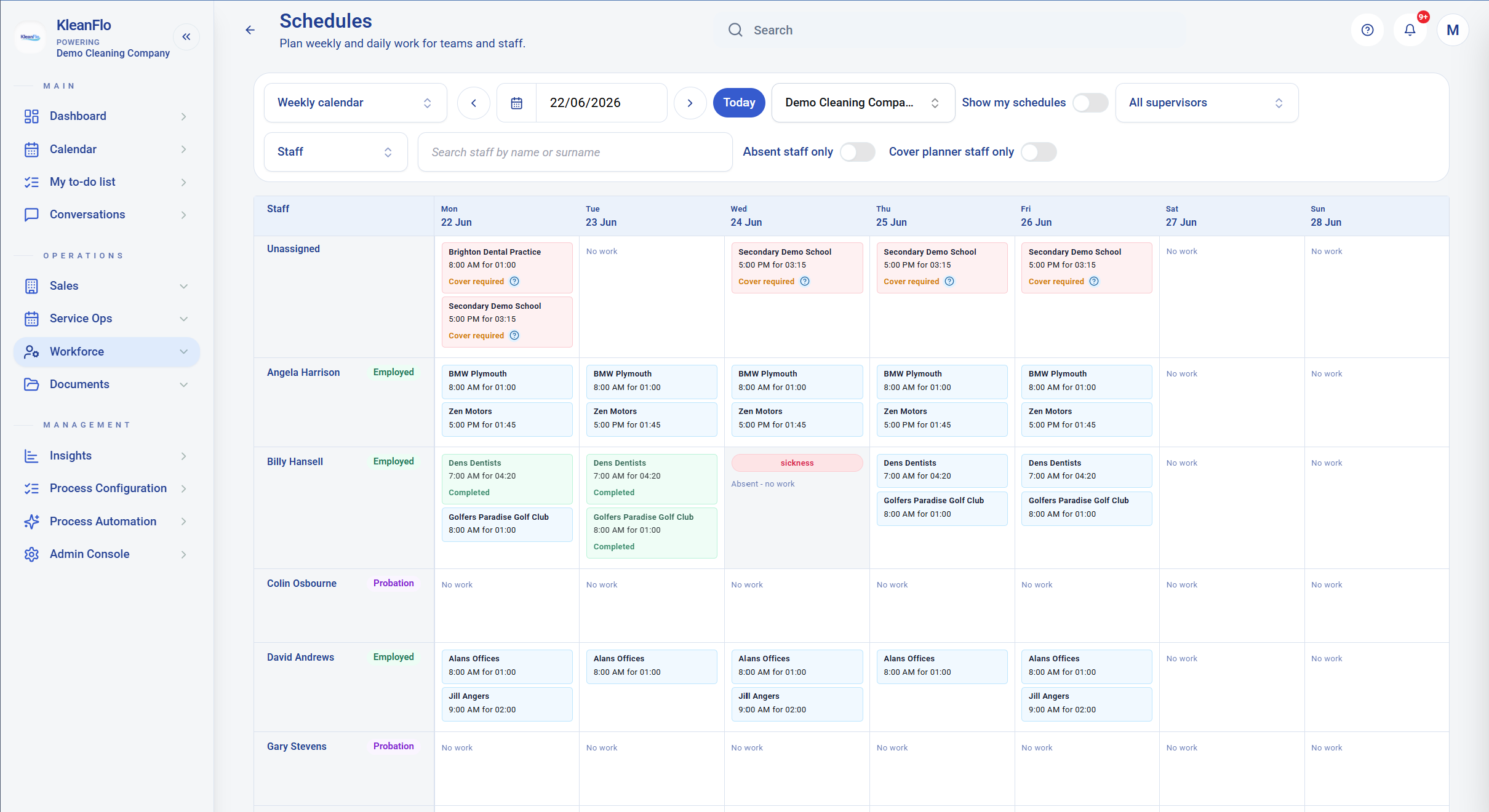Open Gary Stevens staff name link

297,747
